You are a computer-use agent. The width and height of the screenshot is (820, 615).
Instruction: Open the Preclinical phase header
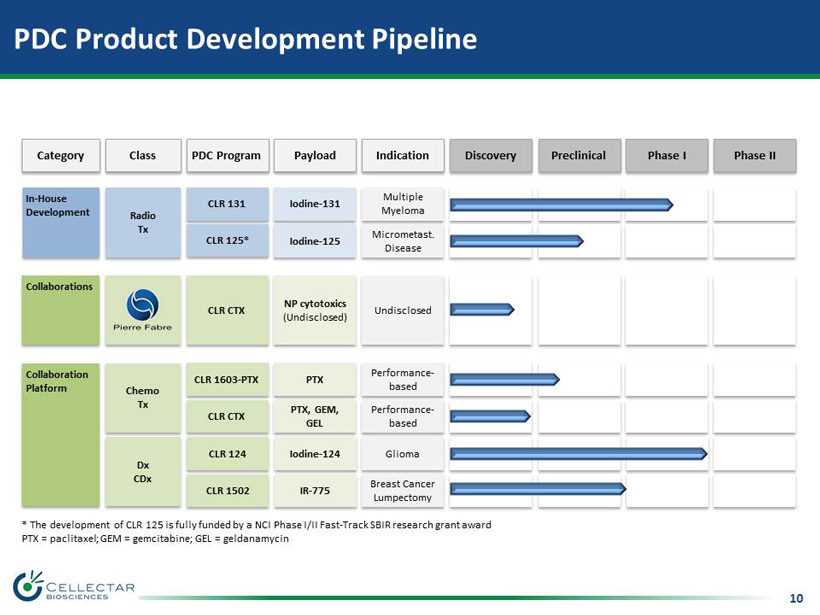[578, 155]
